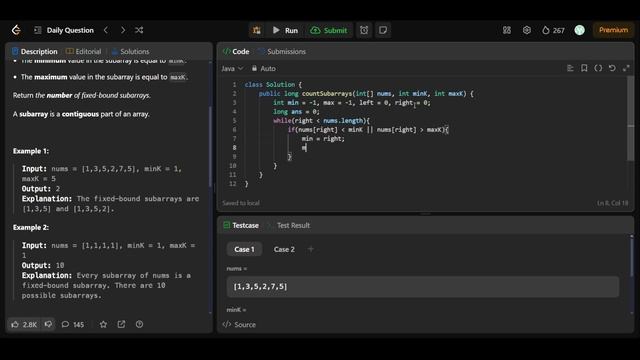This screenshot has height=360, width=640.
Task: Click the 'Example 1:' heading
Action: [x=31, y=151]
